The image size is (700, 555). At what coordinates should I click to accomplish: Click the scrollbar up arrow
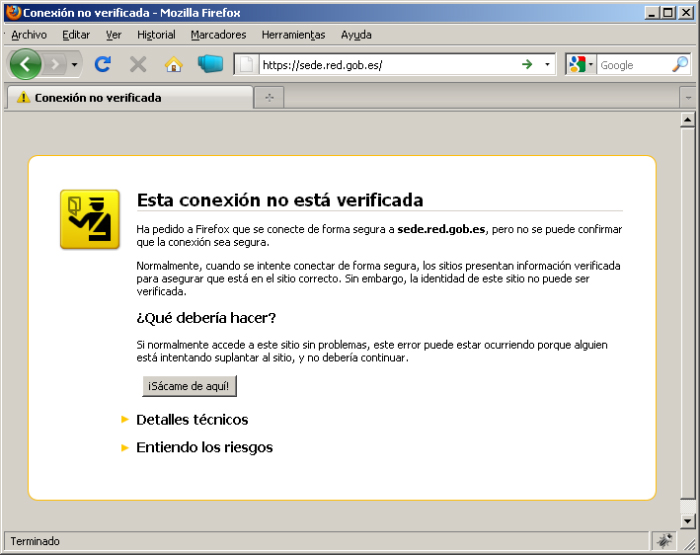(x=688, y=120)
